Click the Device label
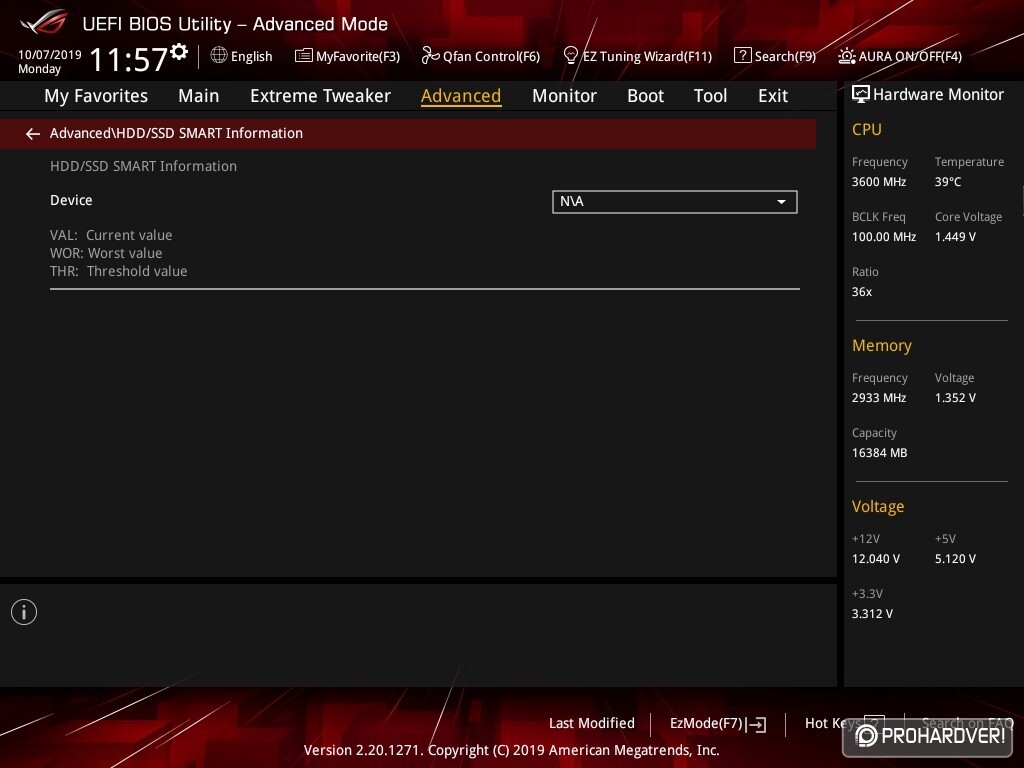This screenshot has width=1024, height=768. 71,200
